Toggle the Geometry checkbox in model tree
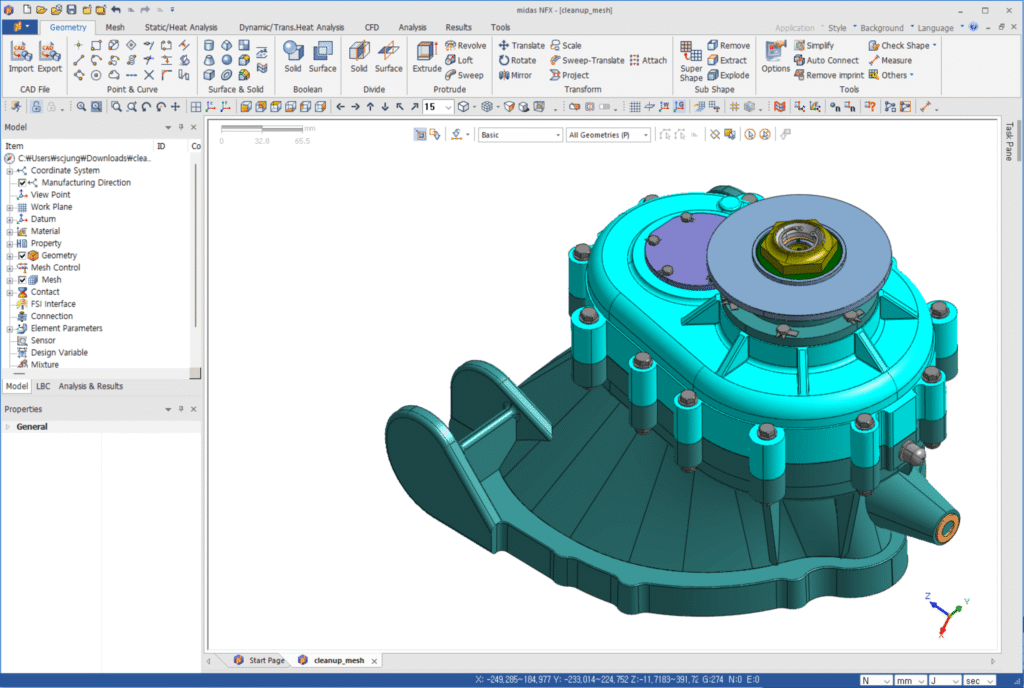The image size is (1024, 688). 22,256
